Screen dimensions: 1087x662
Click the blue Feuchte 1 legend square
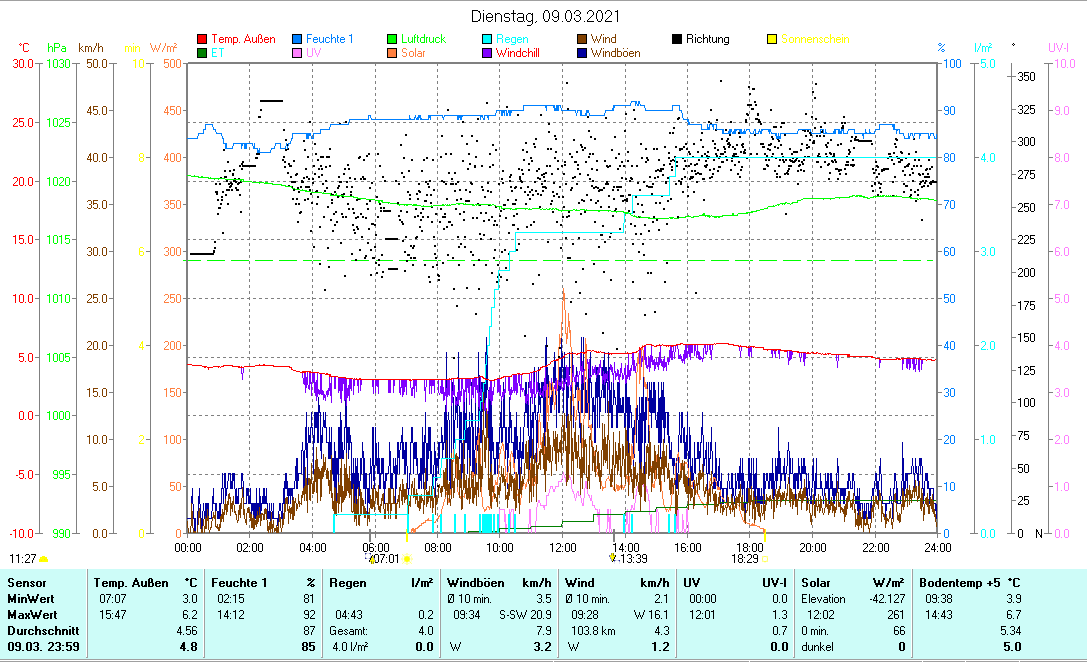click(x=298, y=40)
